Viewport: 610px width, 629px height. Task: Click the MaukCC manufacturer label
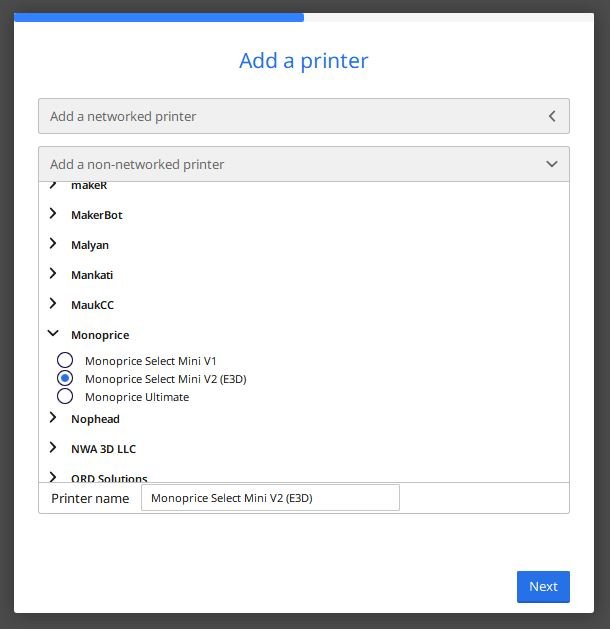[x=92, y=305]
